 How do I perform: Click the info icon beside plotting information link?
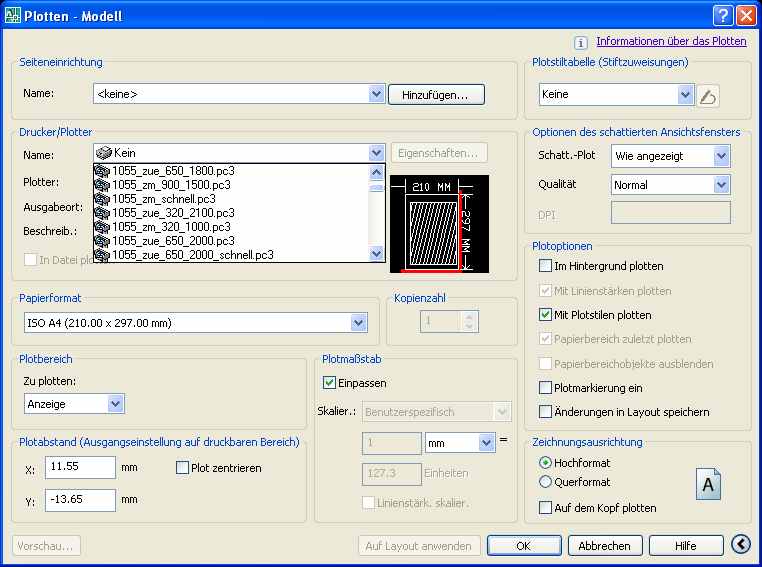click(x=580, y=43)
